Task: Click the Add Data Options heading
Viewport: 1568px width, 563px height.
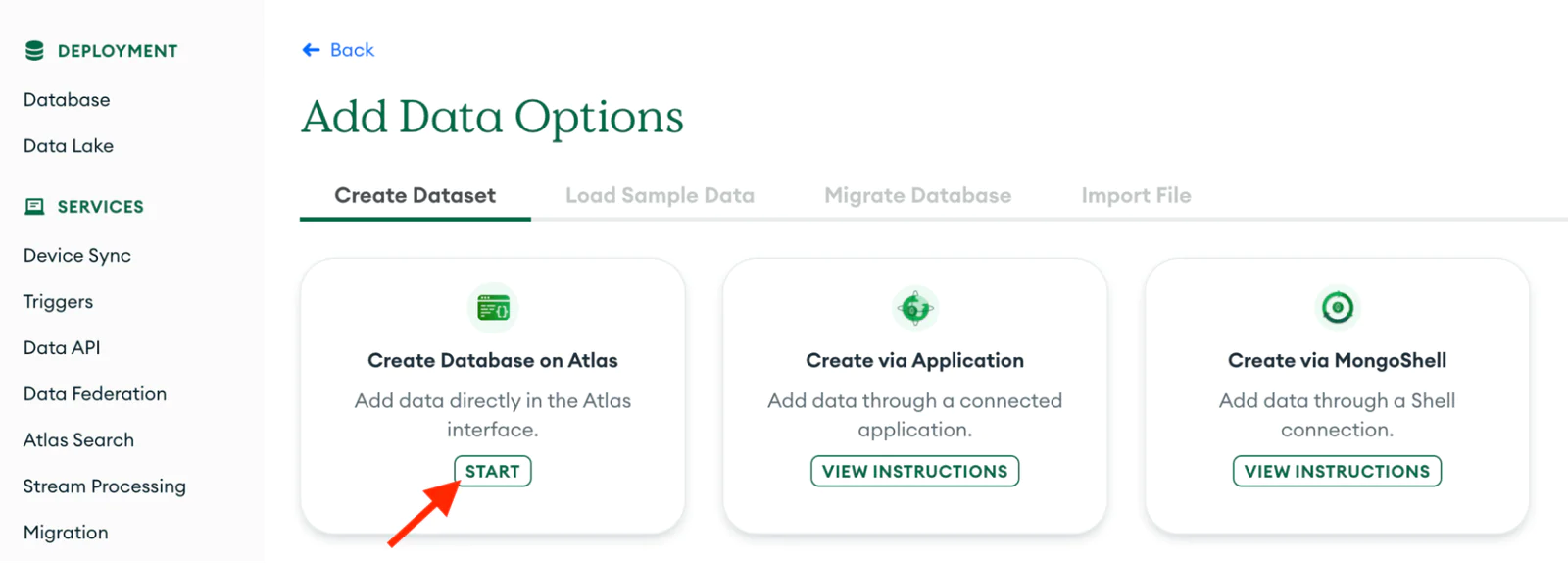Action: click(x=492, y=117)
